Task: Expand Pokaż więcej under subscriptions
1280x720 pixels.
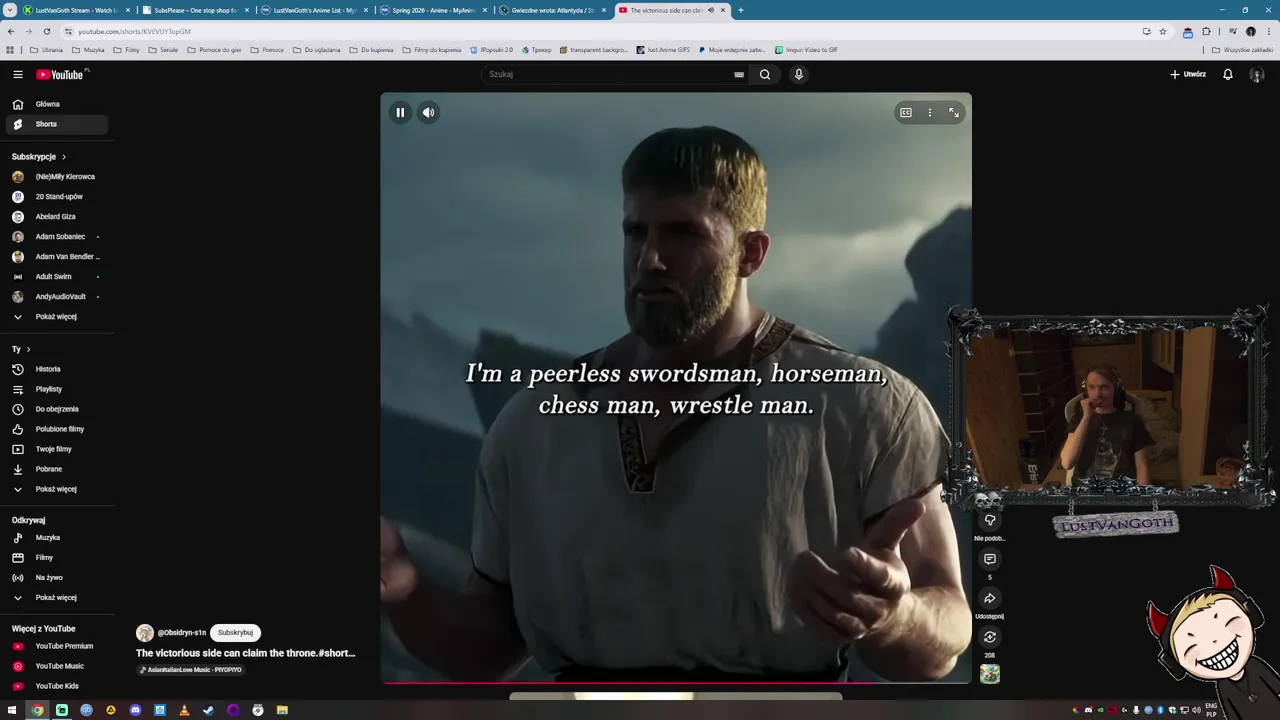Action: (x=56, y=317)
